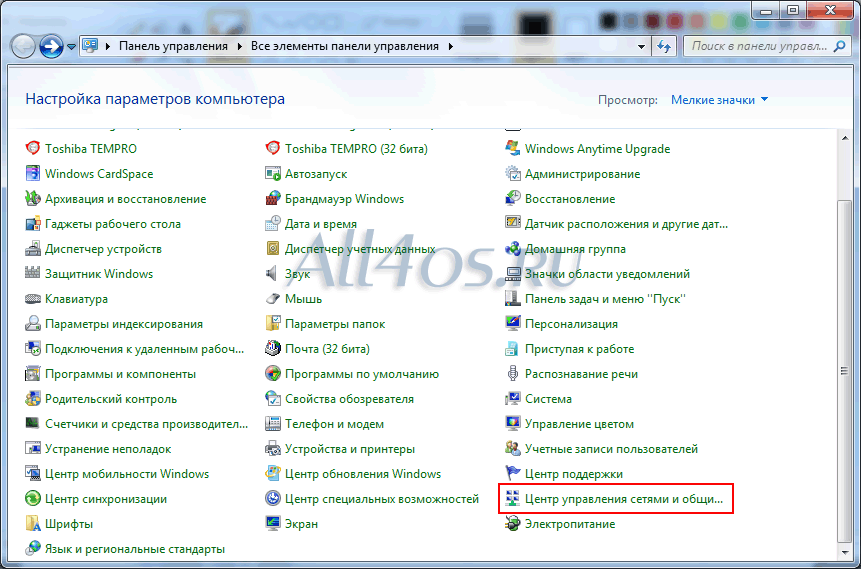Expand the root arrow before Панель управления
Viewport: 861px width, 569px height.
(x=108, y=46)
